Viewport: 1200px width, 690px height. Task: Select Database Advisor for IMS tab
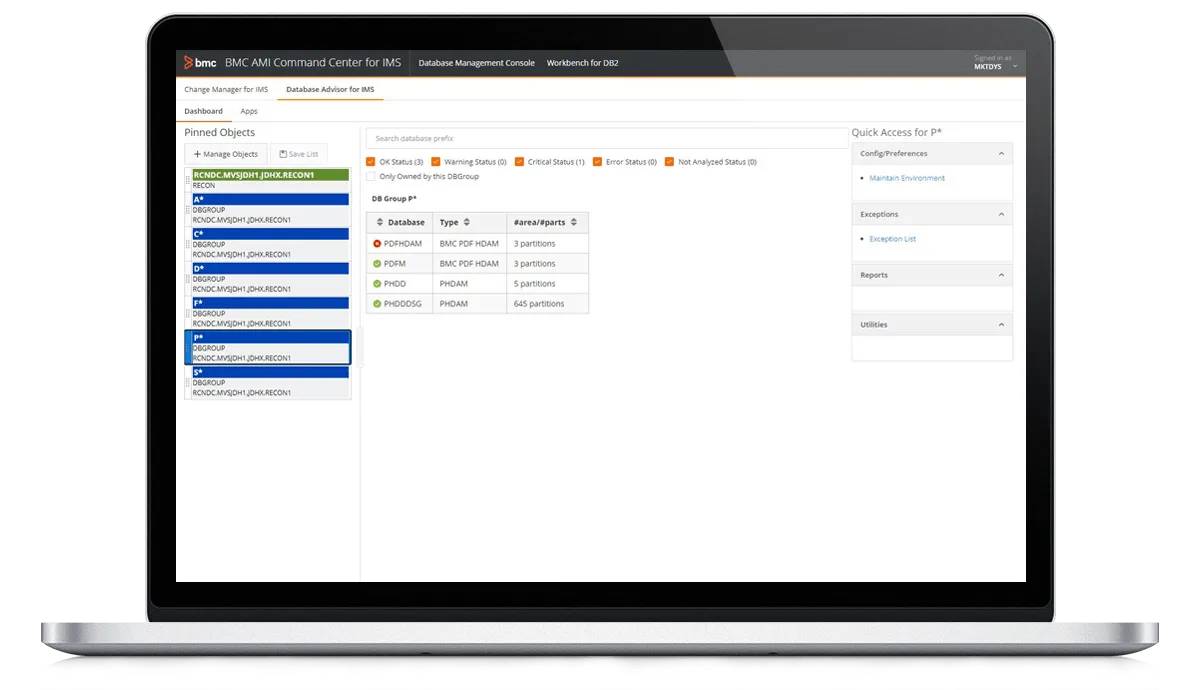pos(330,90)
